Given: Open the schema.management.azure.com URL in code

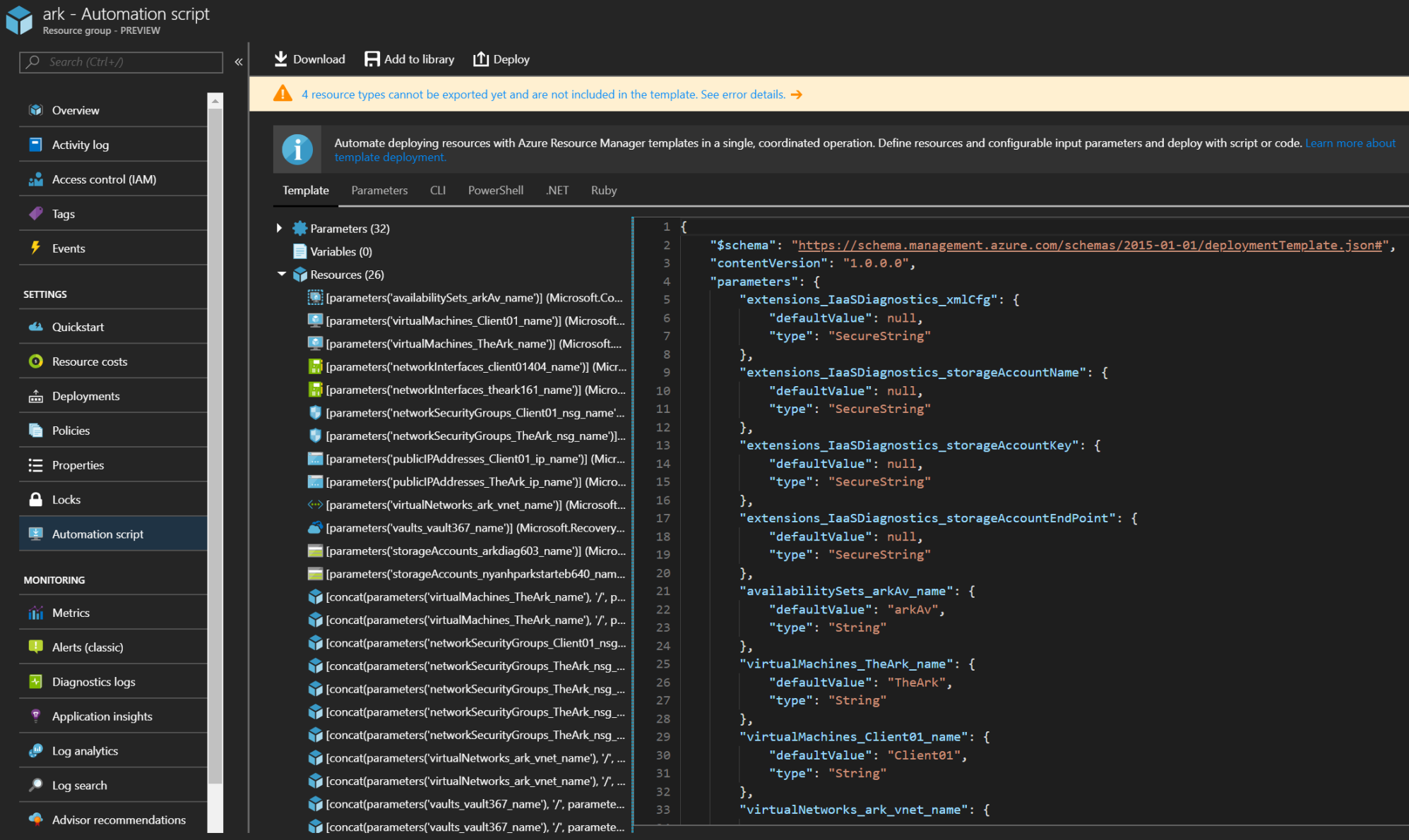Looking at the screenshot, I should click(x=1090, y=246).
